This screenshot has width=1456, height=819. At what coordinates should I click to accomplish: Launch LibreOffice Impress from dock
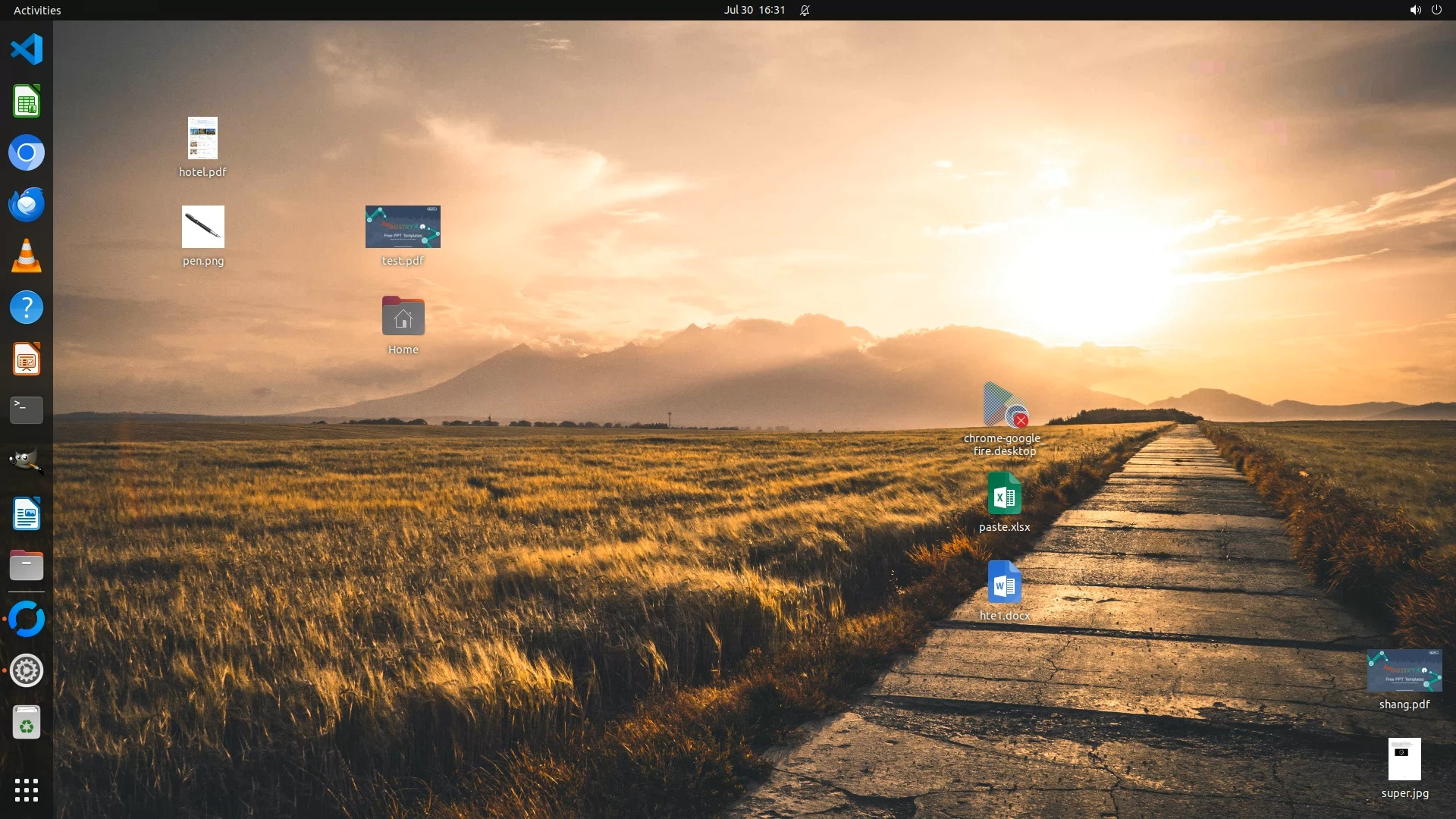click(27, 359)
